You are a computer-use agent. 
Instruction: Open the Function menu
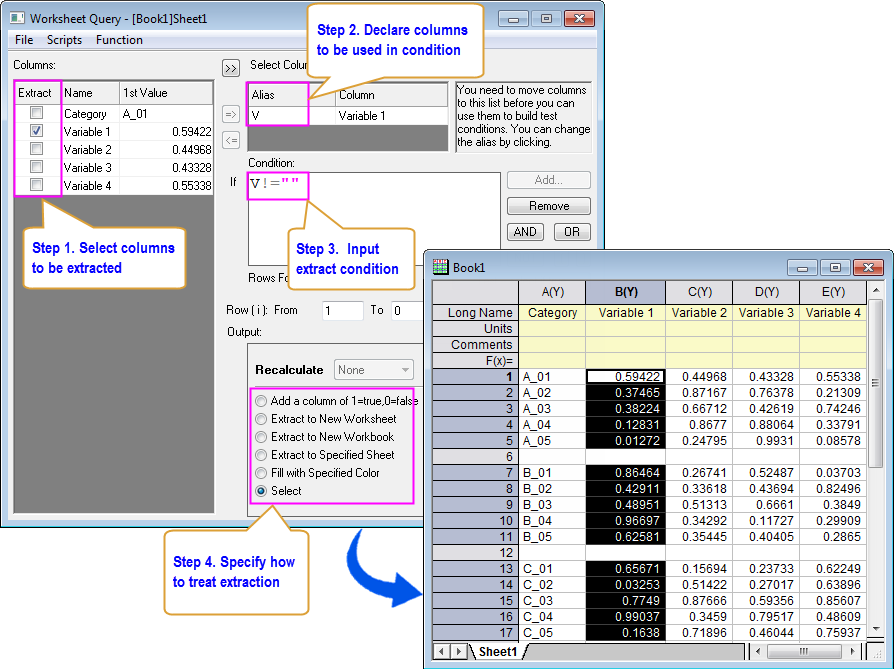point(119,40)
